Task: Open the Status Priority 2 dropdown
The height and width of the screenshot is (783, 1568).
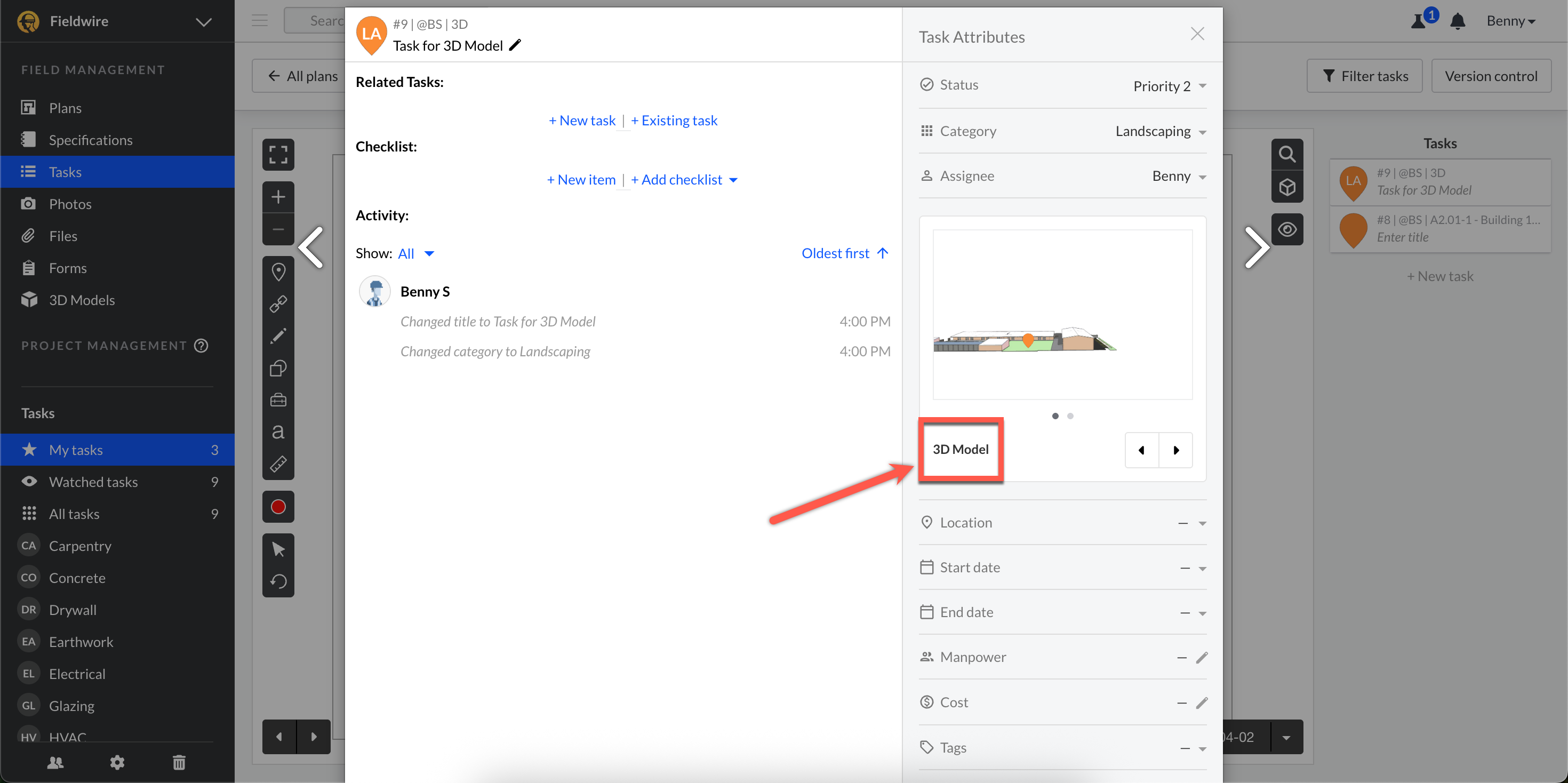Action: [x=1169, y=86]
